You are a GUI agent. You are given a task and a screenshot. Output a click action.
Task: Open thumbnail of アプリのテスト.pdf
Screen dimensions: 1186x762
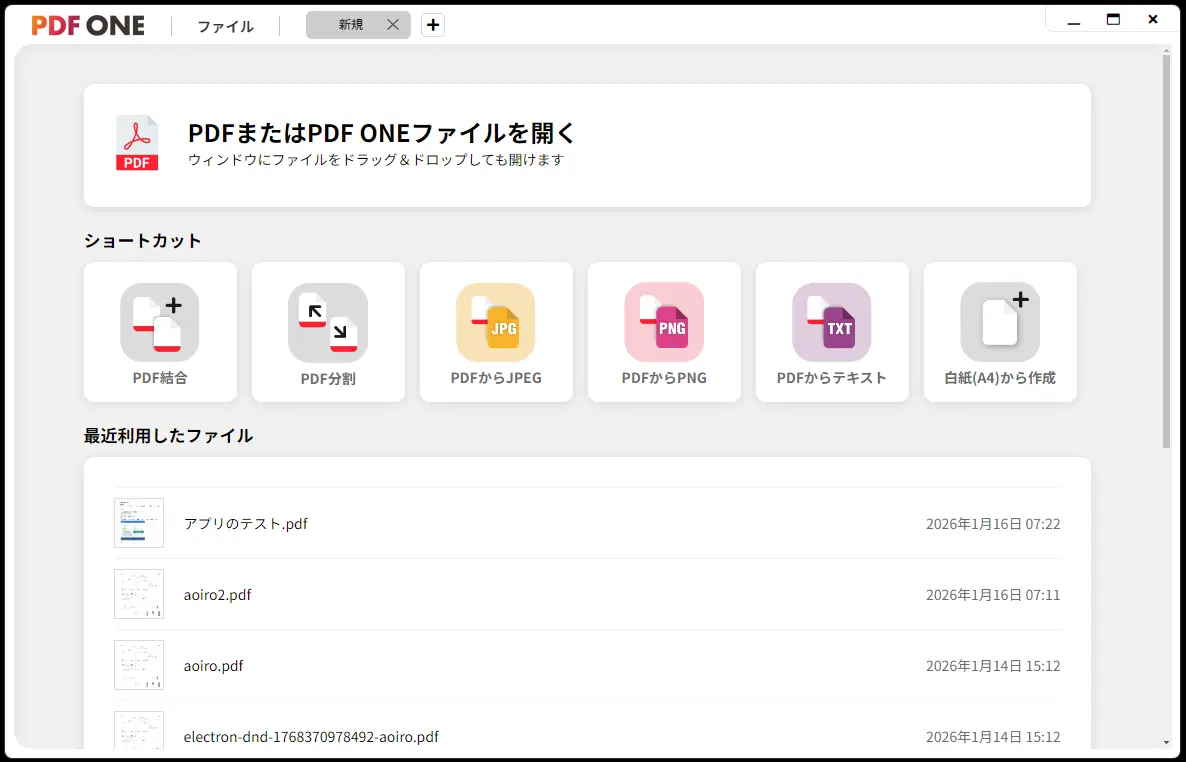(x=139, y=523)
